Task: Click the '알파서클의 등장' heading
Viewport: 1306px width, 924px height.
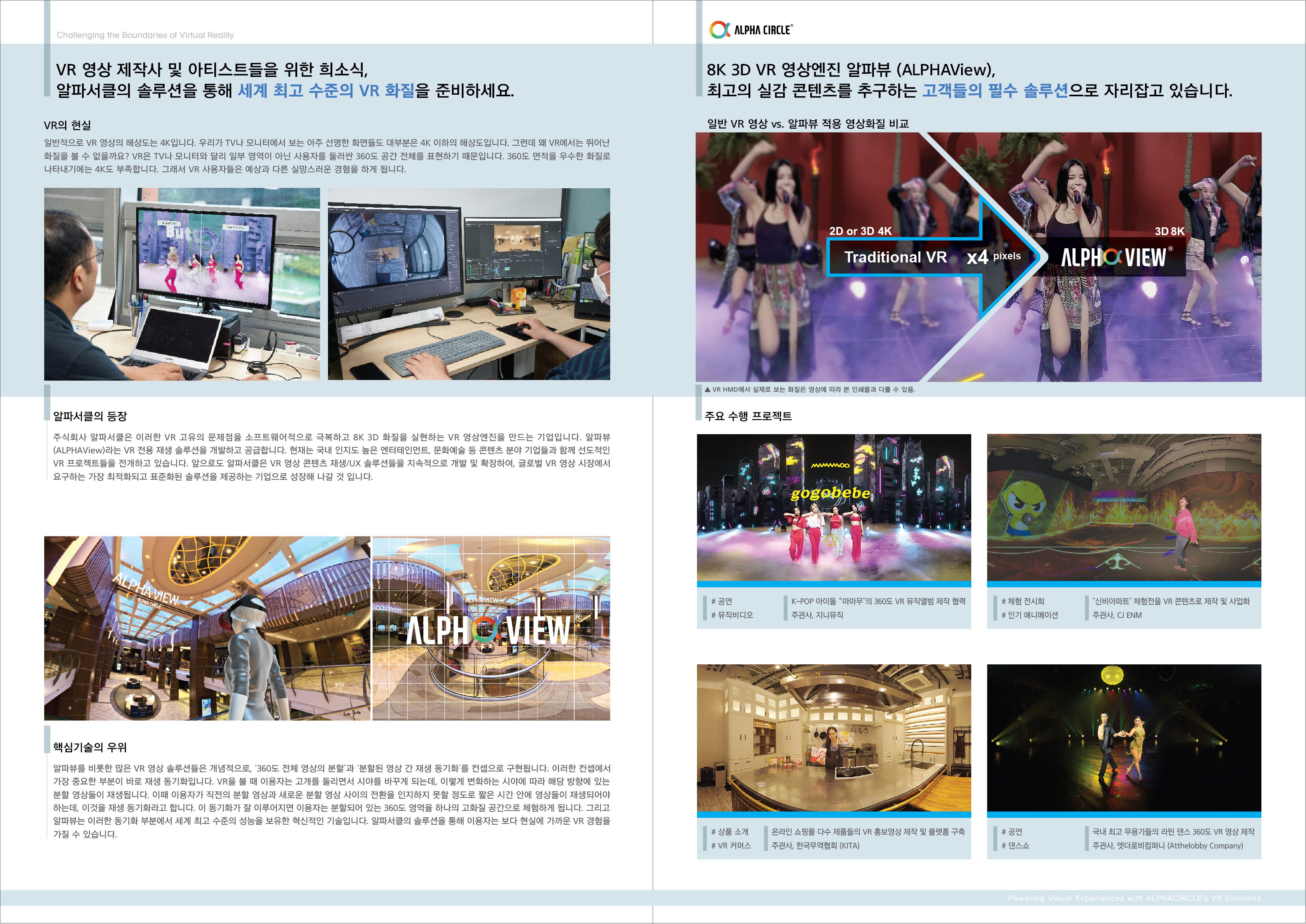Action: point(90,416)
